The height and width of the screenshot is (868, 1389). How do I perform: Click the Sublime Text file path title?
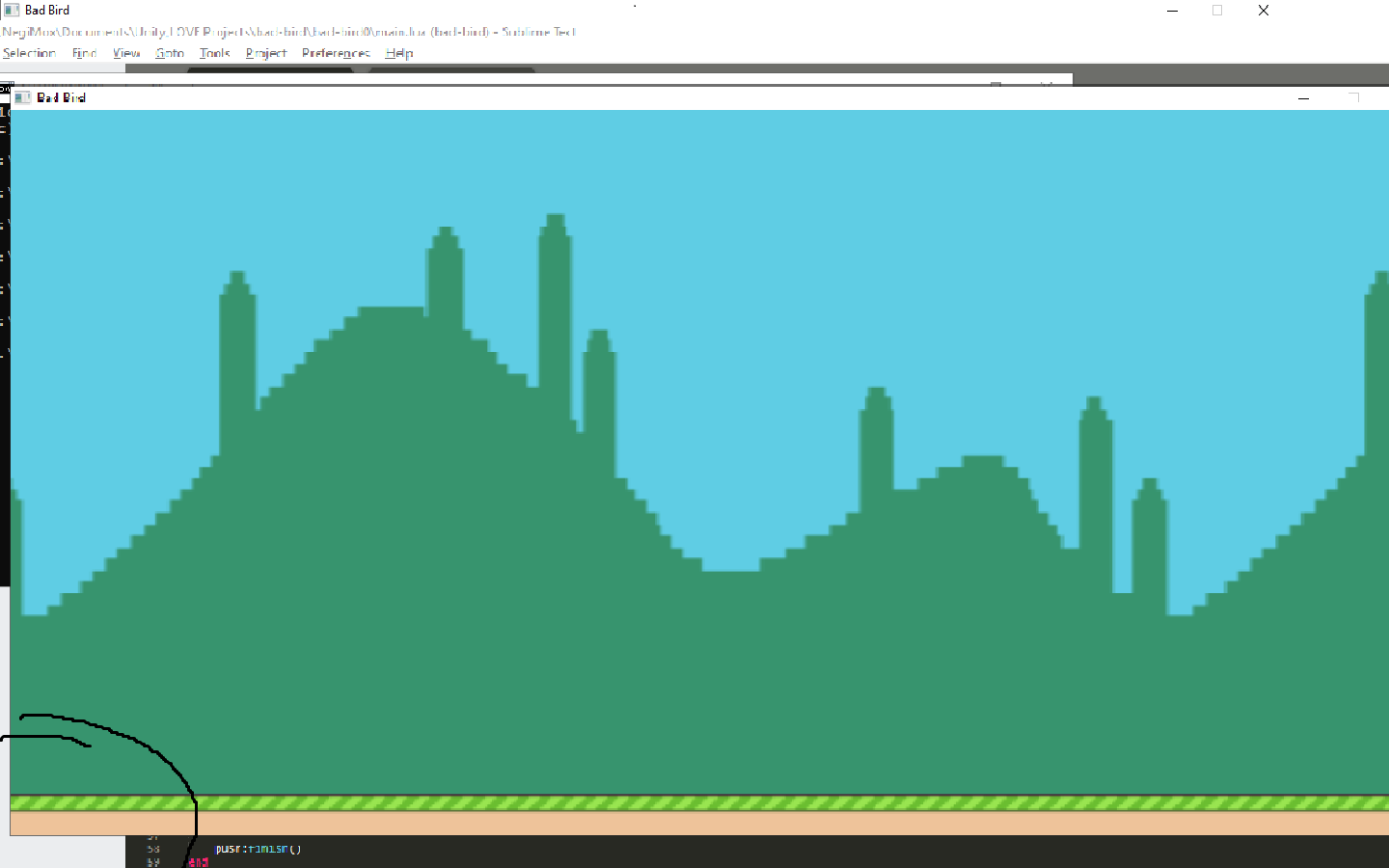pos(289,32)
